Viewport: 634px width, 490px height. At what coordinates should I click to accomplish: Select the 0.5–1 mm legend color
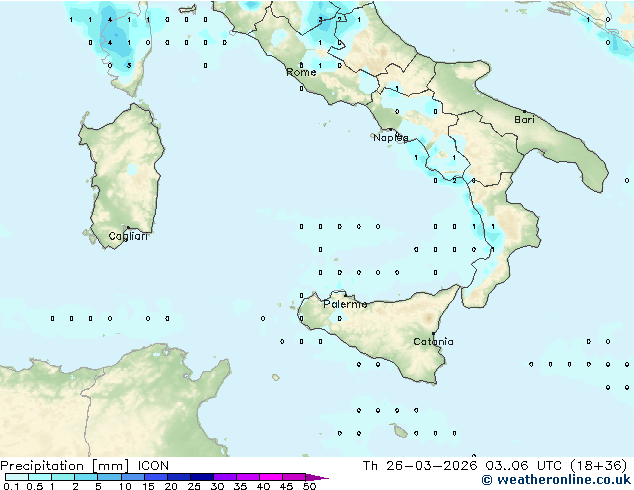40,477
